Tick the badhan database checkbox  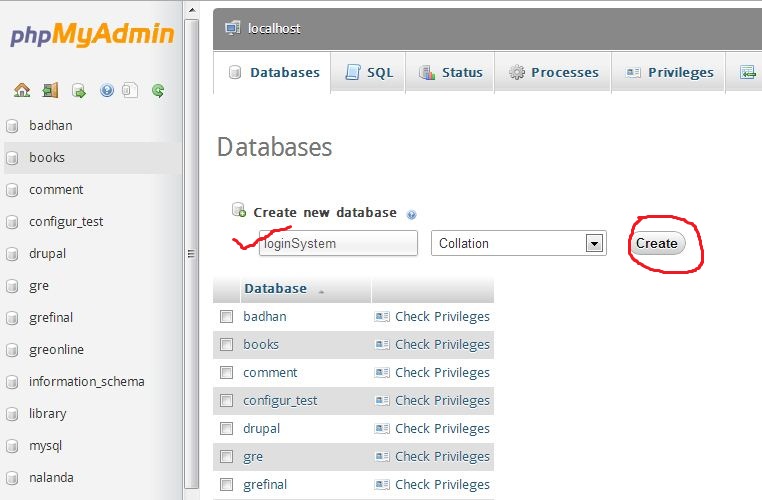pyautogui.click(x=226, y=317)
